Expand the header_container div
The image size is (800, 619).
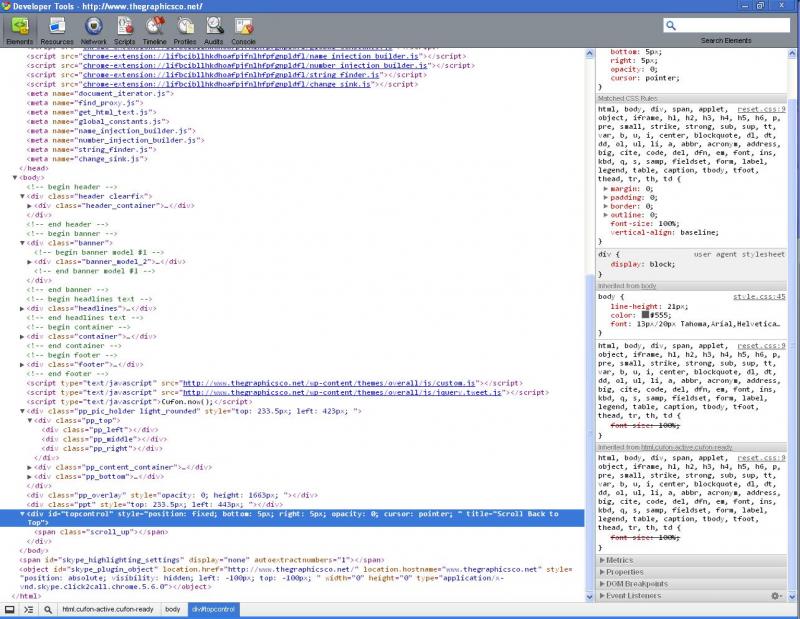click(30, 206)
